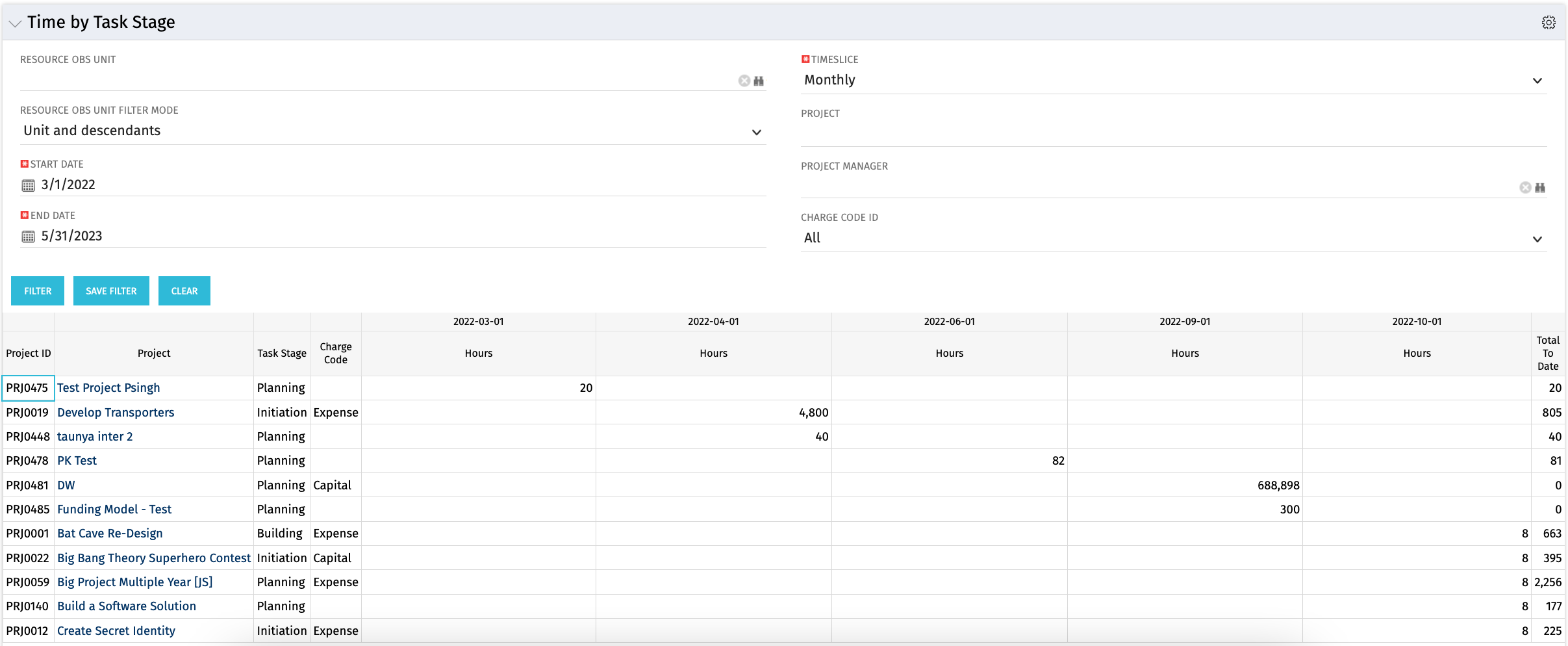Open the report settings gear
Screen dimensions: 1568x646
tap(1549, 21)
